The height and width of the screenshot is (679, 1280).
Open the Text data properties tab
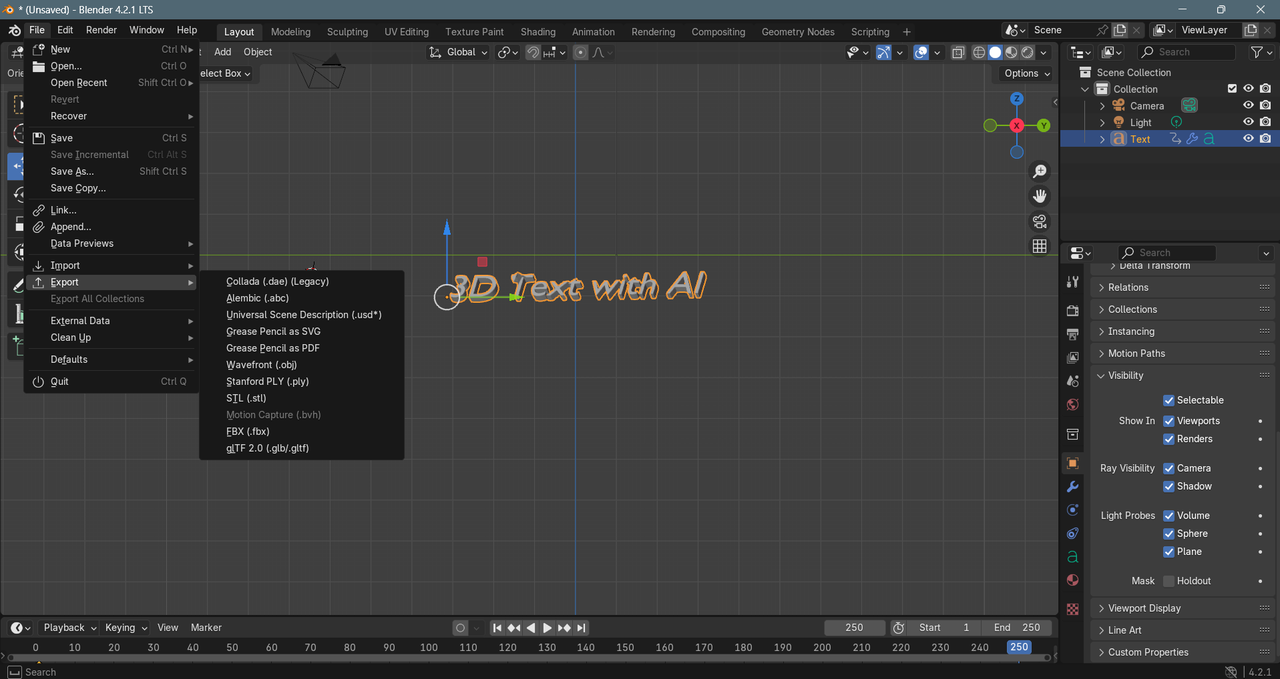1073,556
